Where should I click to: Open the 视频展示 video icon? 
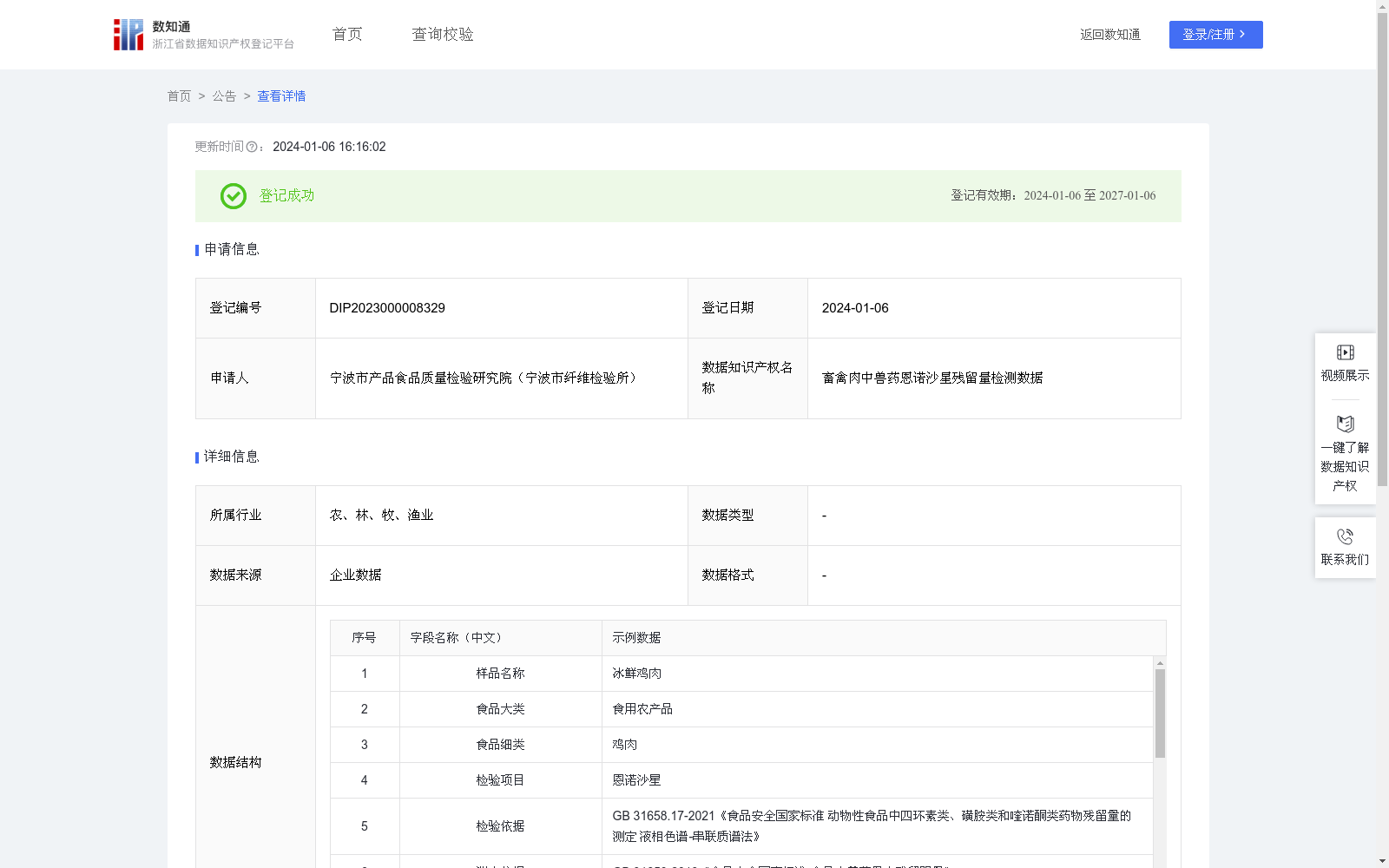pyautogui.click(x=1345, y=352)
